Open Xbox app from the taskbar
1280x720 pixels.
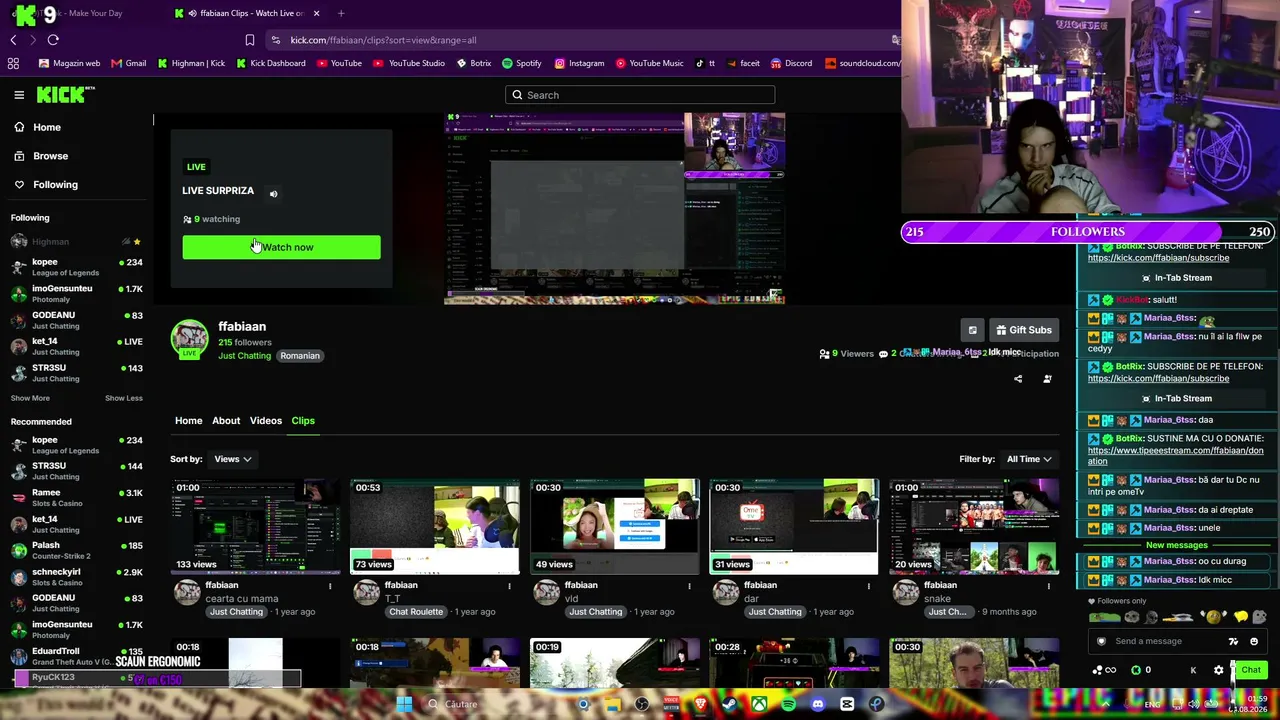[759, 704]
